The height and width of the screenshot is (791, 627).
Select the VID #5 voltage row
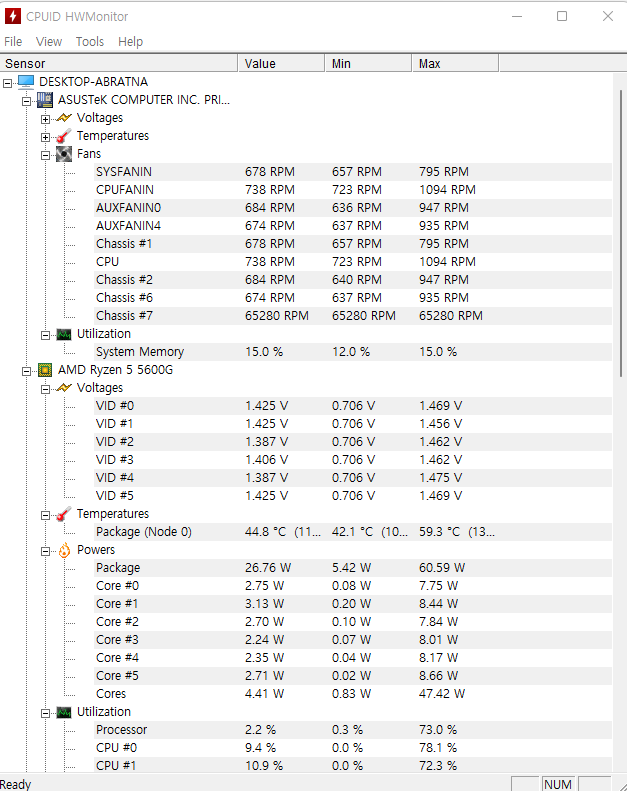353,496
